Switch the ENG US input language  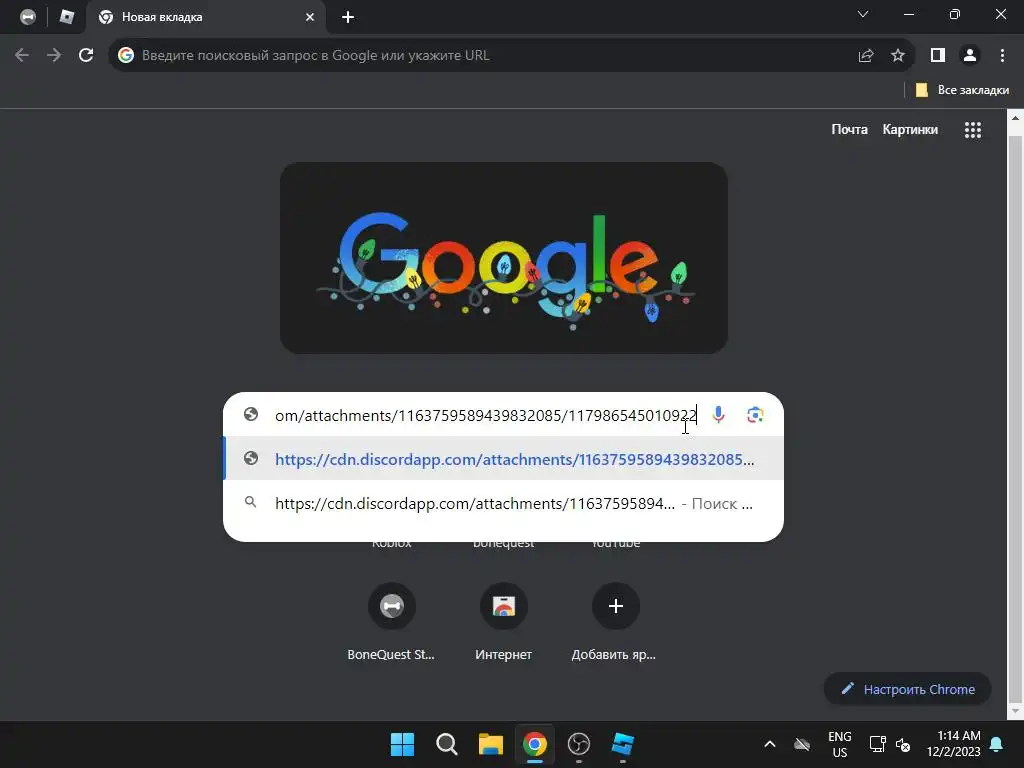pyautogui.click(x=839, y=744)
